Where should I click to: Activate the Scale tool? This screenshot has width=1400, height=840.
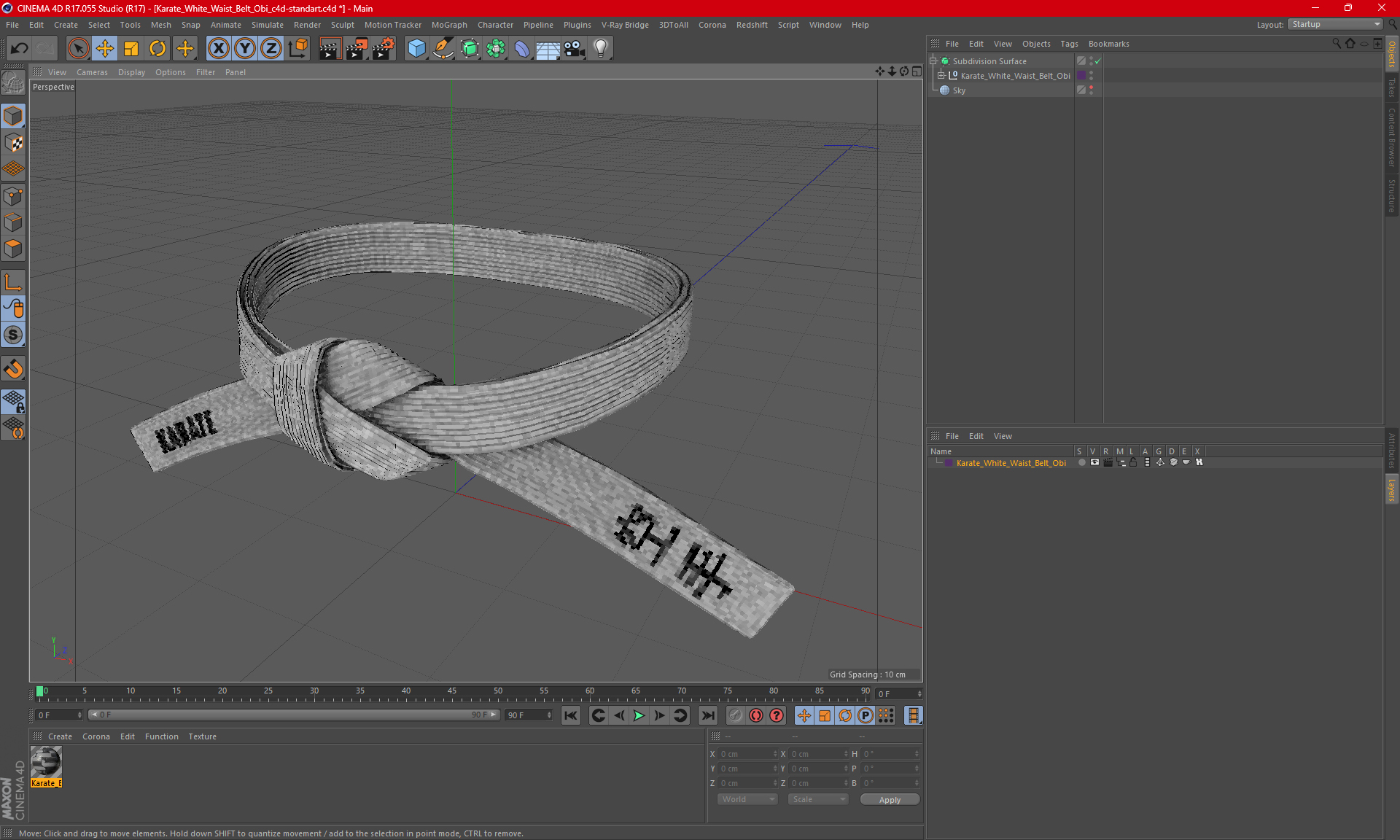click(x=131, y=48)
